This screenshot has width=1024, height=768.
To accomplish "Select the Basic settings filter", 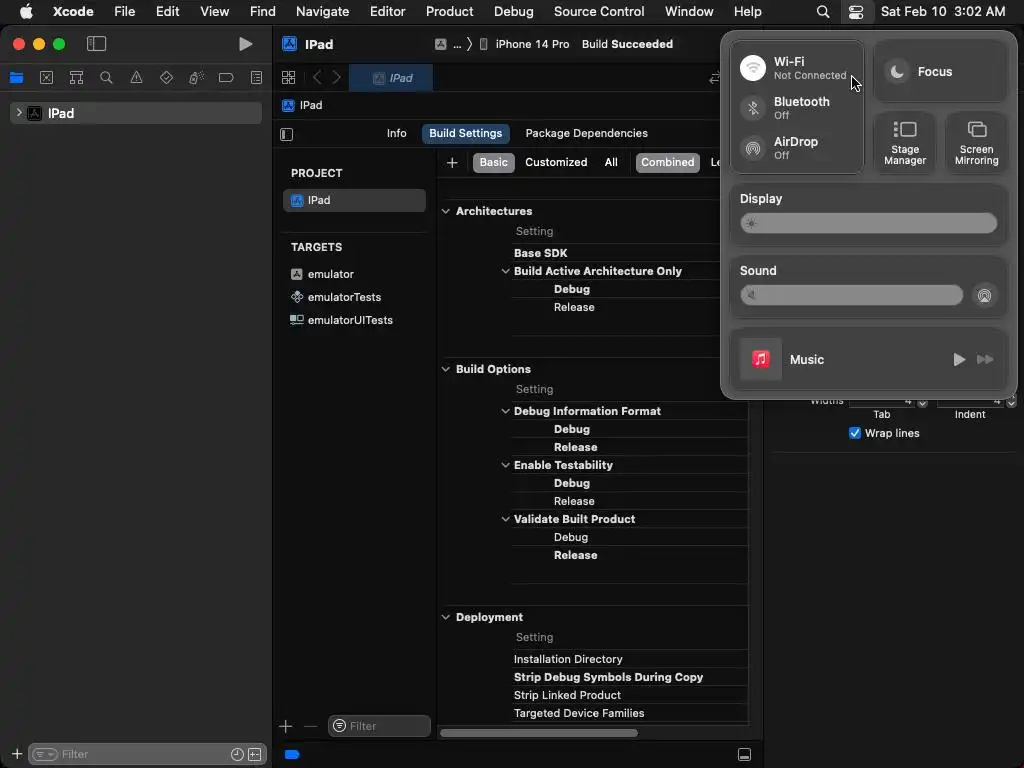I will (x=494, y=163).
